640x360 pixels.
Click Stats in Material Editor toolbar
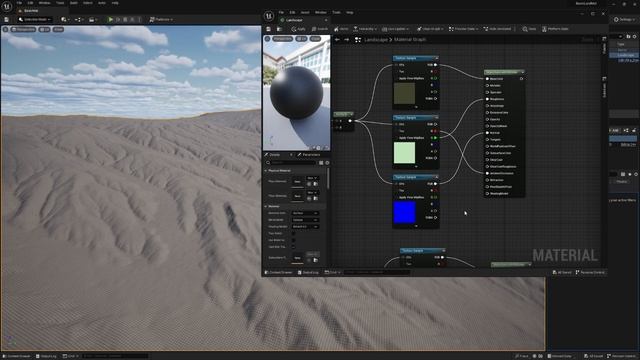(529, 29)
